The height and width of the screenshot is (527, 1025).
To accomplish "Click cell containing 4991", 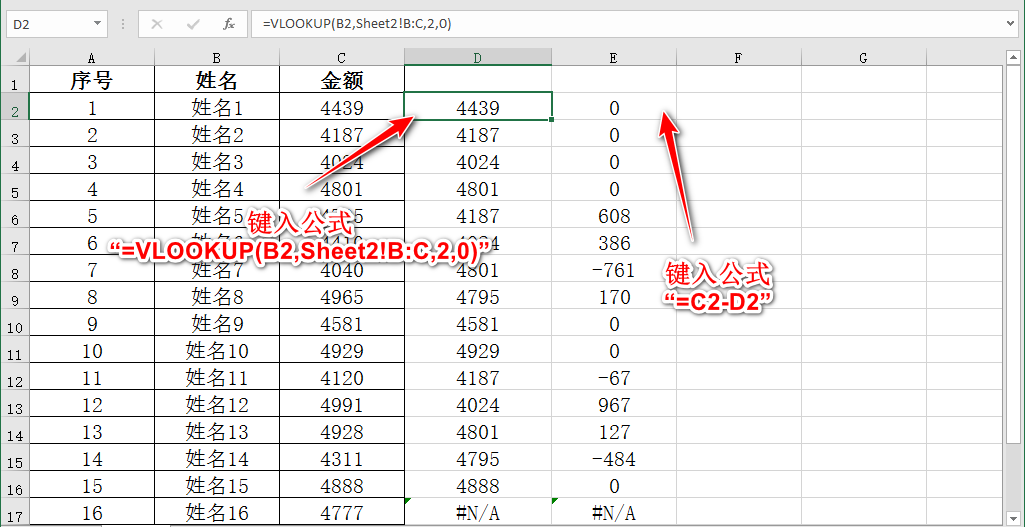I will pyautogui.click(x=342, y=405).
